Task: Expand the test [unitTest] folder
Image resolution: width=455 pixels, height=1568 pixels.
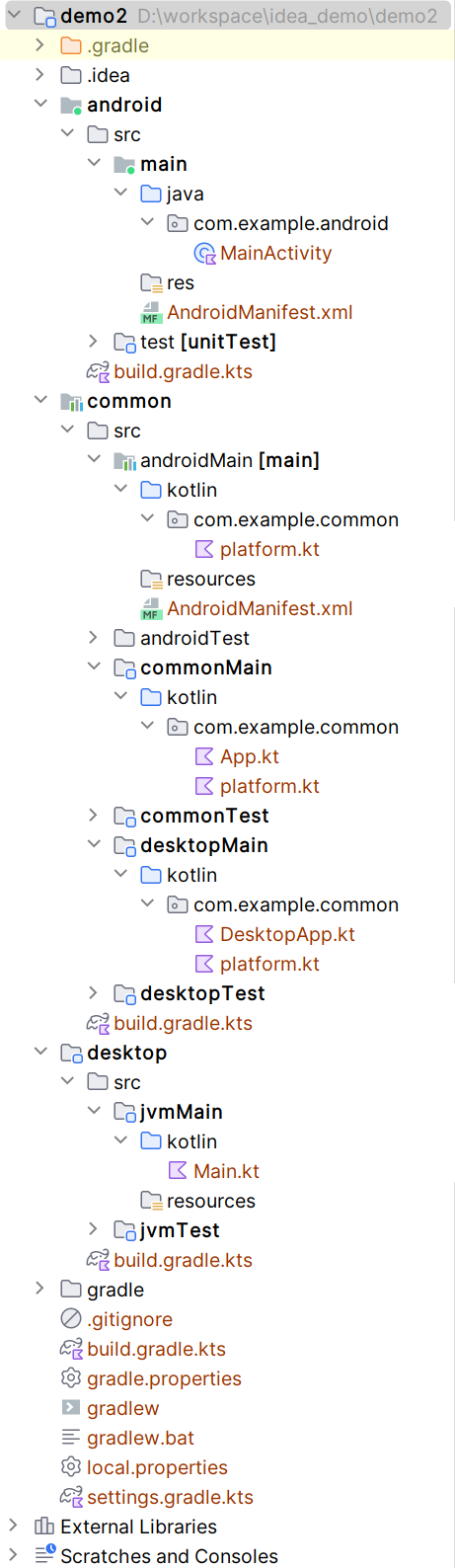Action: tap(93, 342)
